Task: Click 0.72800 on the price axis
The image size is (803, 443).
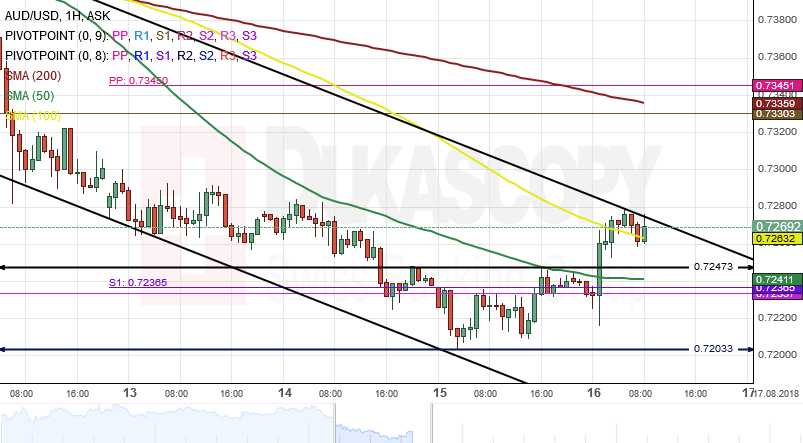Action: point(777,206)
